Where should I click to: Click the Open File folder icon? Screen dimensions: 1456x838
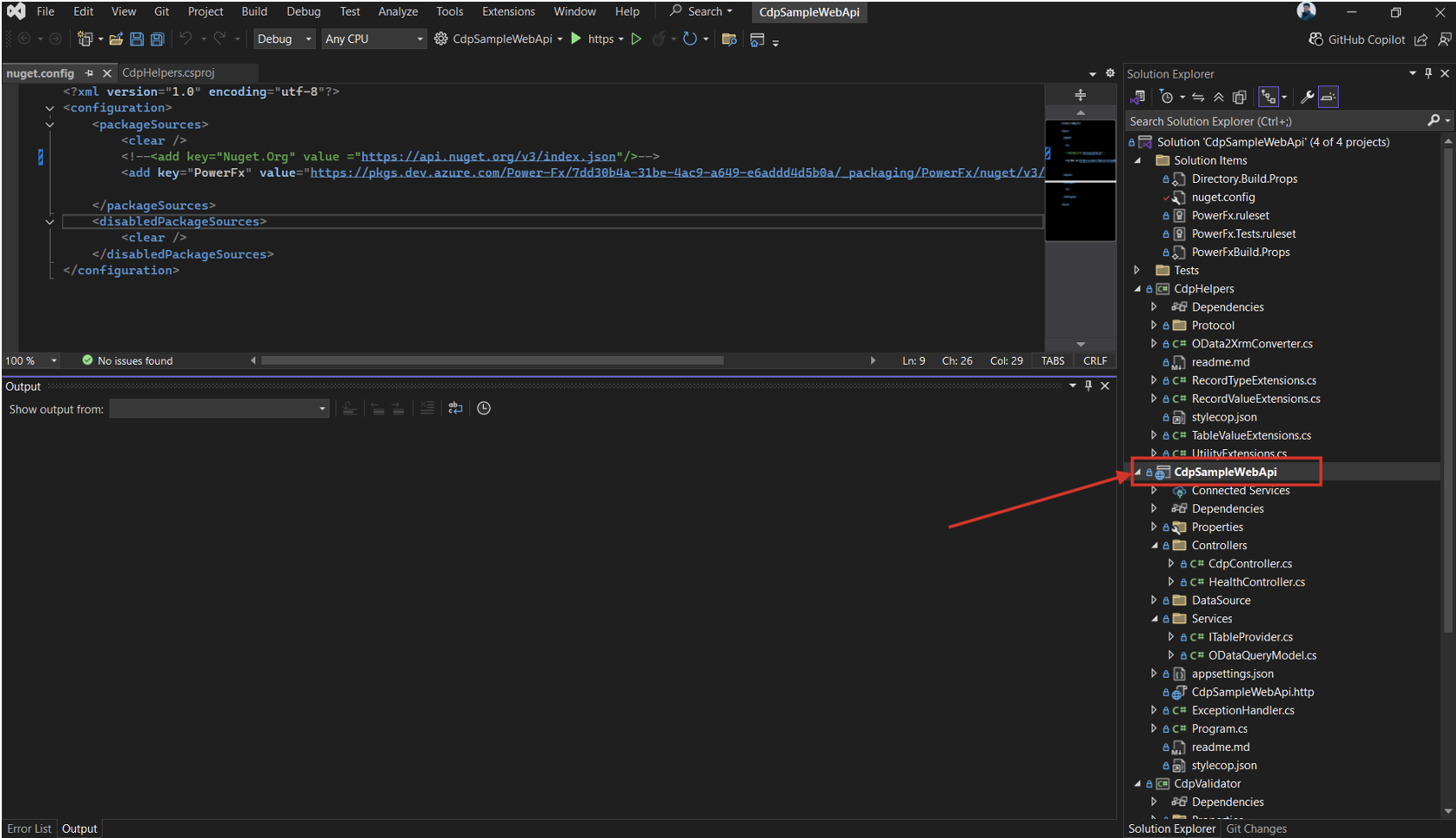(116, 39)
